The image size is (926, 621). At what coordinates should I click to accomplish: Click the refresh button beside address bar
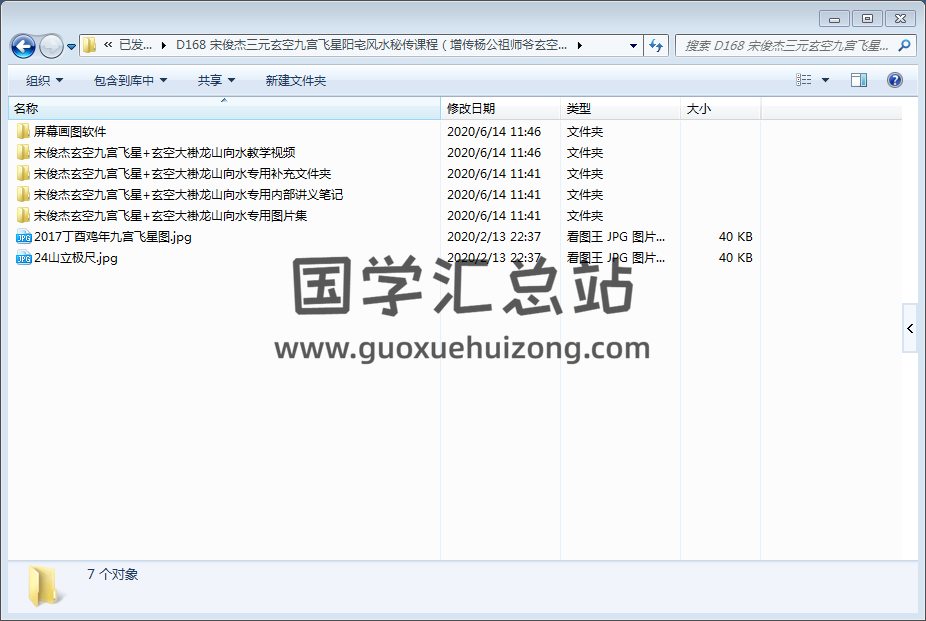(x=656, y=45)
